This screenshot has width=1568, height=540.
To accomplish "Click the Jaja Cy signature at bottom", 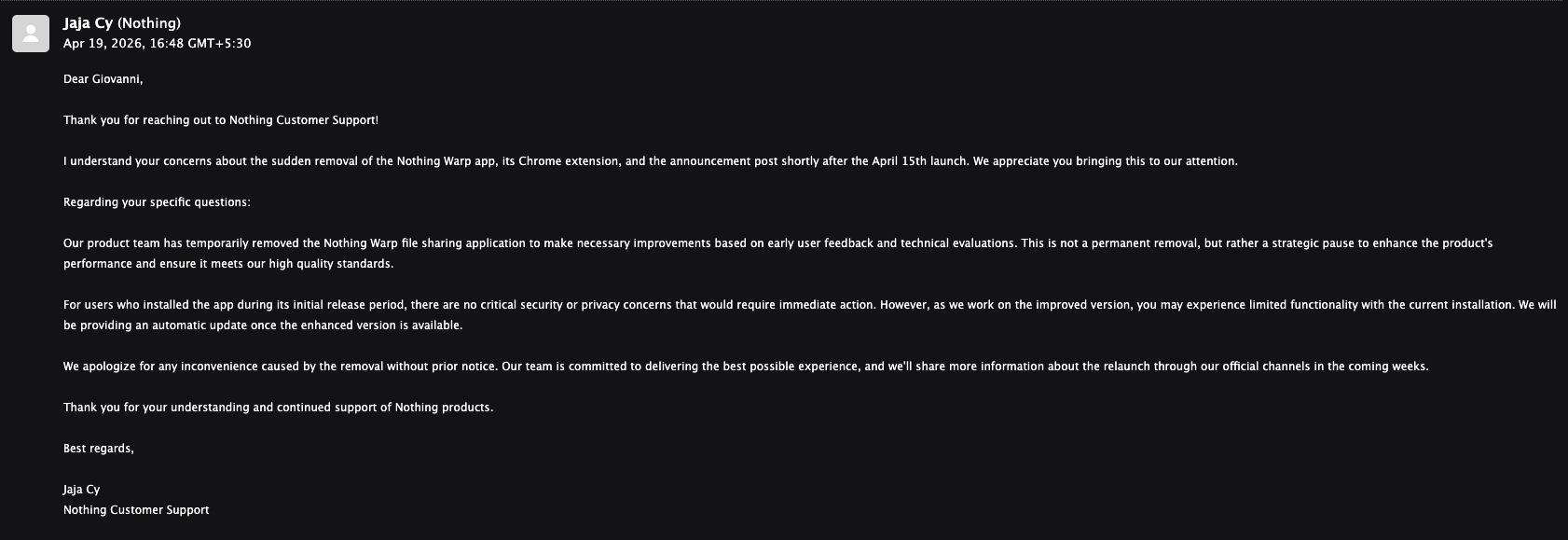I will click(x=81, y=490).
